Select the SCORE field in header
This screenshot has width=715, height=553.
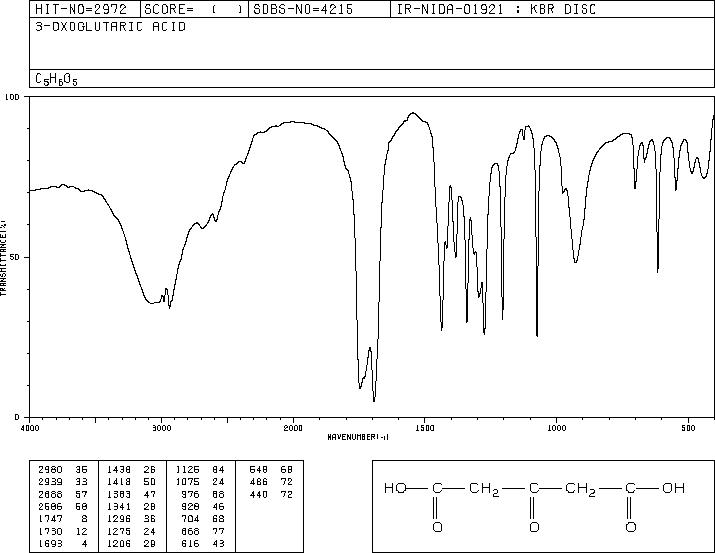tap(194, 9)
